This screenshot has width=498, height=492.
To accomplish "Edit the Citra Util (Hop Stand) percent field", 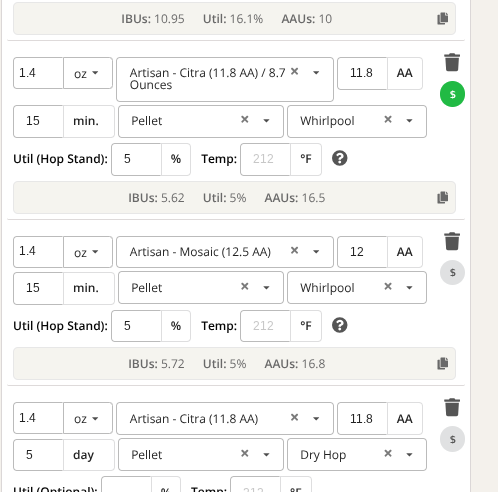I will 136,159.
